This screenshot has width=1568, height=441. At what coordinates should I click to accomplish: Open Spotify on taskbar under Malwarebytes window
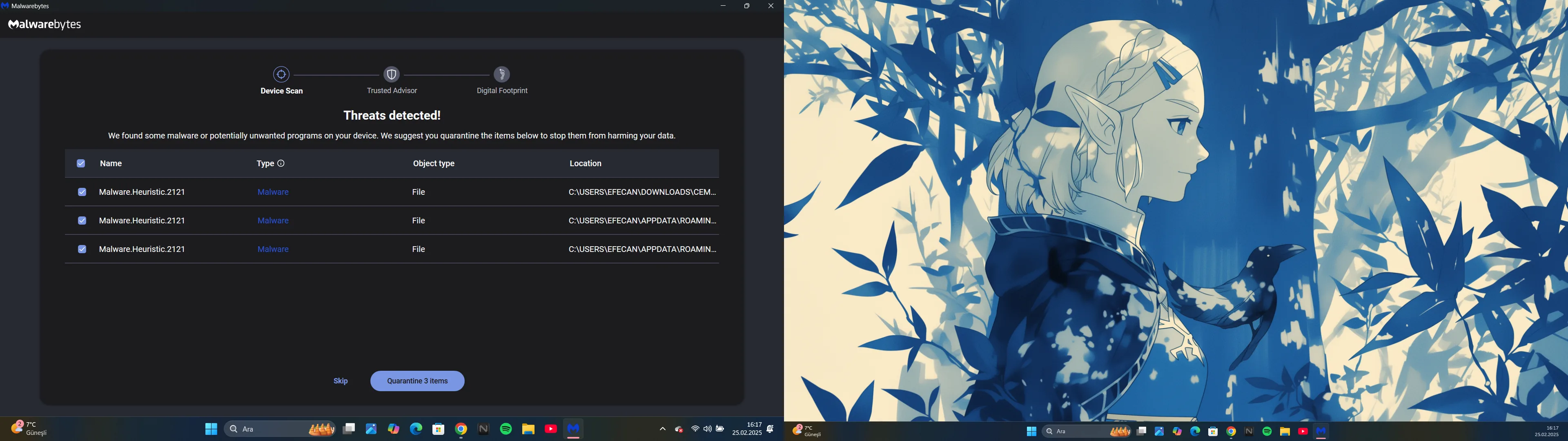[x=506, y=430]
